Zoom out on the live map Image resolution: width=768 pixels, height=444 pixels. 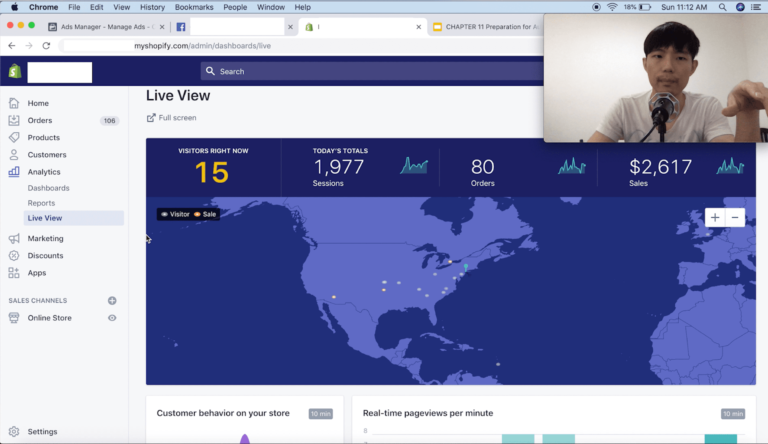pyautogui.click(x=735, y=218)
